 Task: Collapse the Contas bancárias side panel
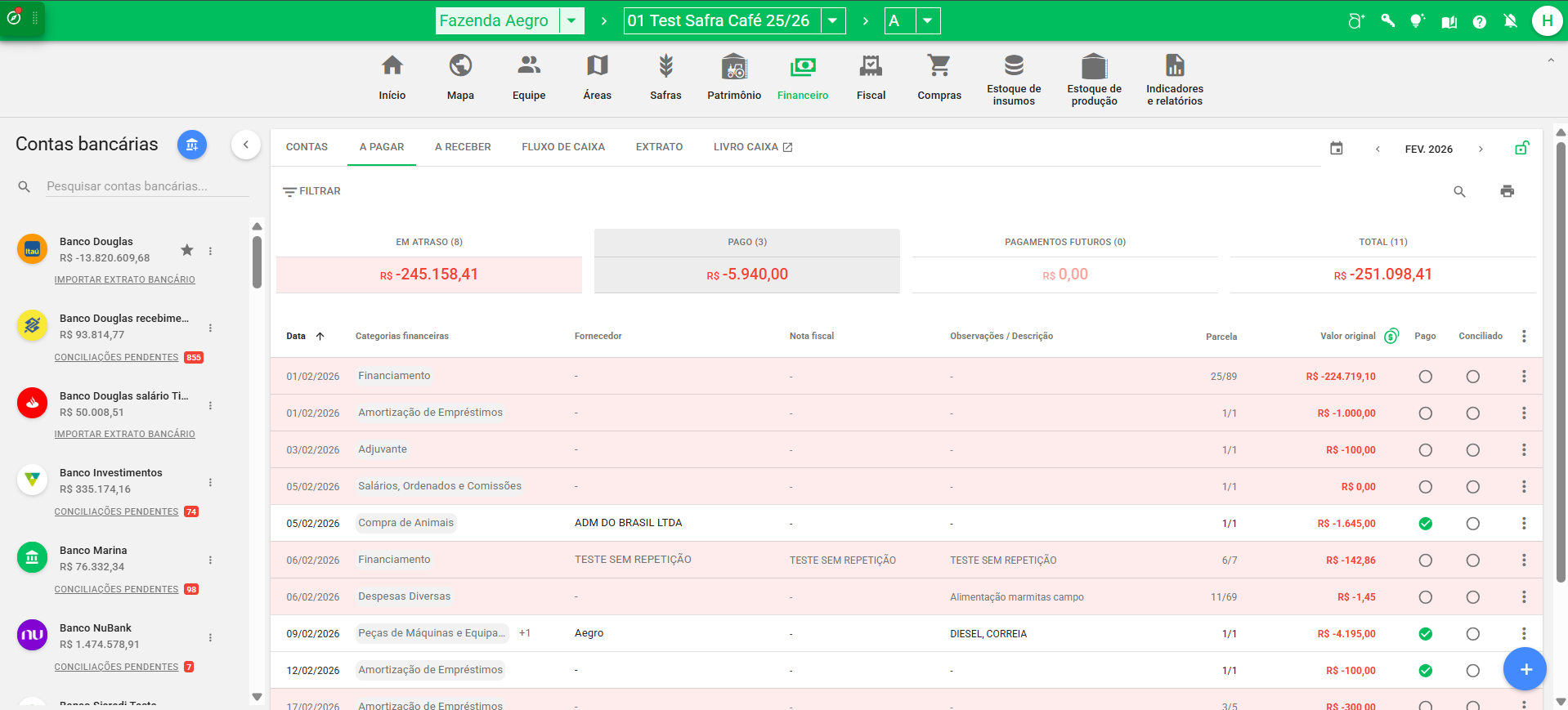point(245,145)
